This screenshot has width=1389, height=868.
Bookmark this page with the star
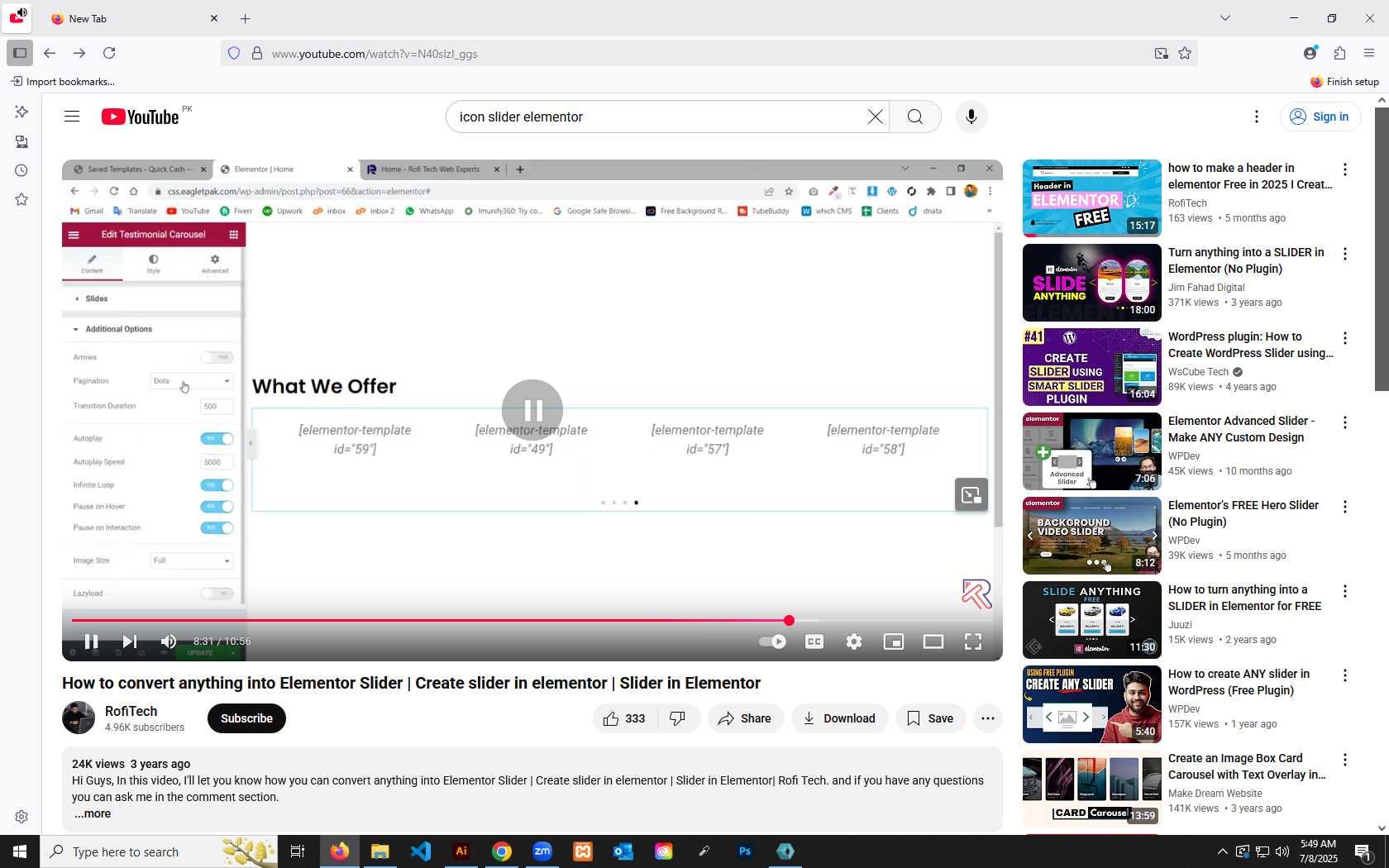pos(1185,53)
